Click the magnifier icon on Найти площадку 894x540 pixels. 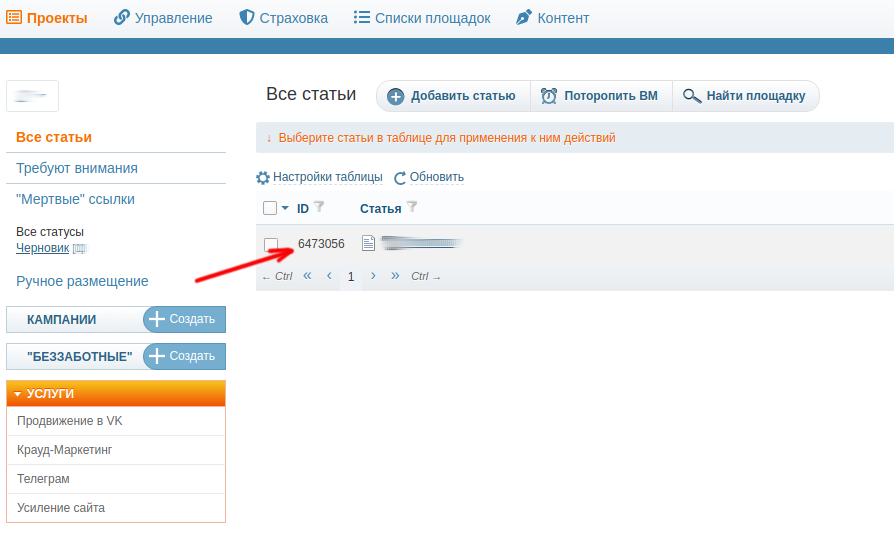coord(692,96)
